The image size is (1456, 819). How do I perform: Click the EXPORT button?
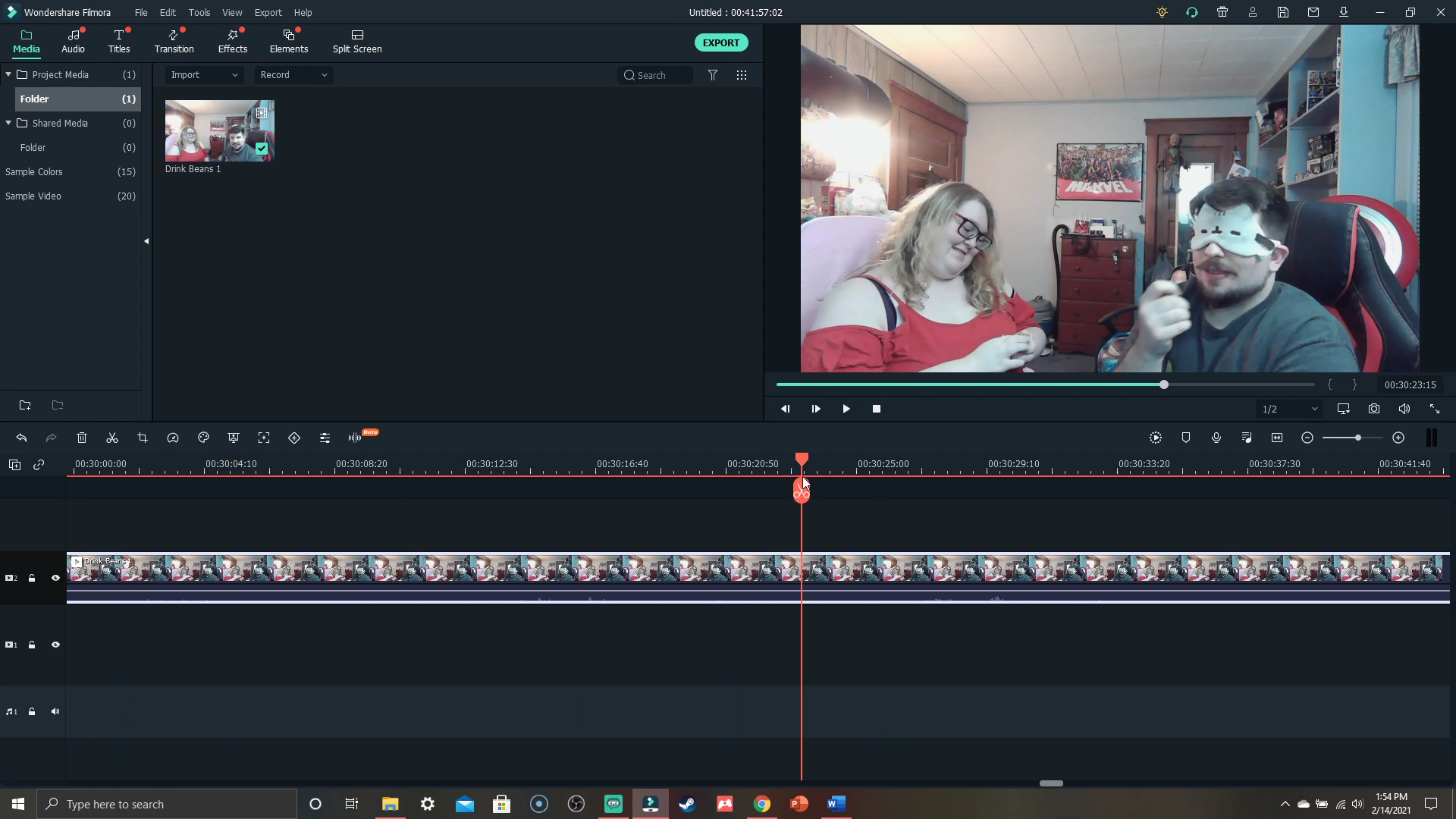coord(721,42)
